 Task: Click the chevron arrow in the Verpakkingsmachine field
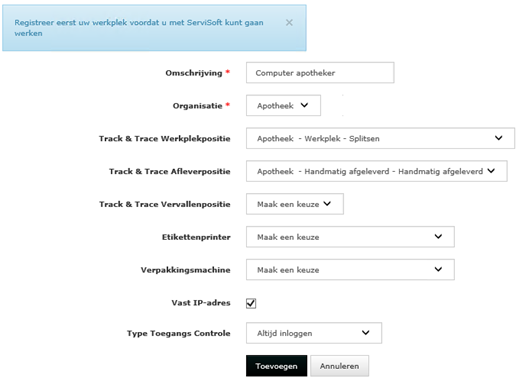pos(438,269)
